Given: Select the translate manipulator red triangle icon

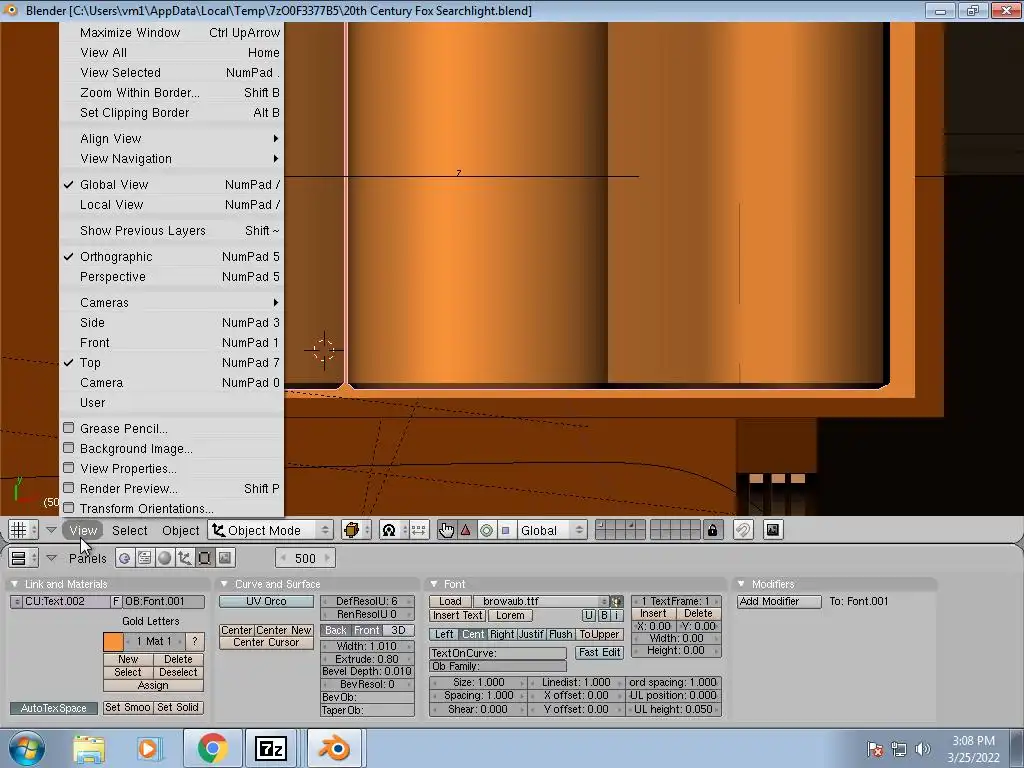Looking at the screenshot, I should point(466,530).
